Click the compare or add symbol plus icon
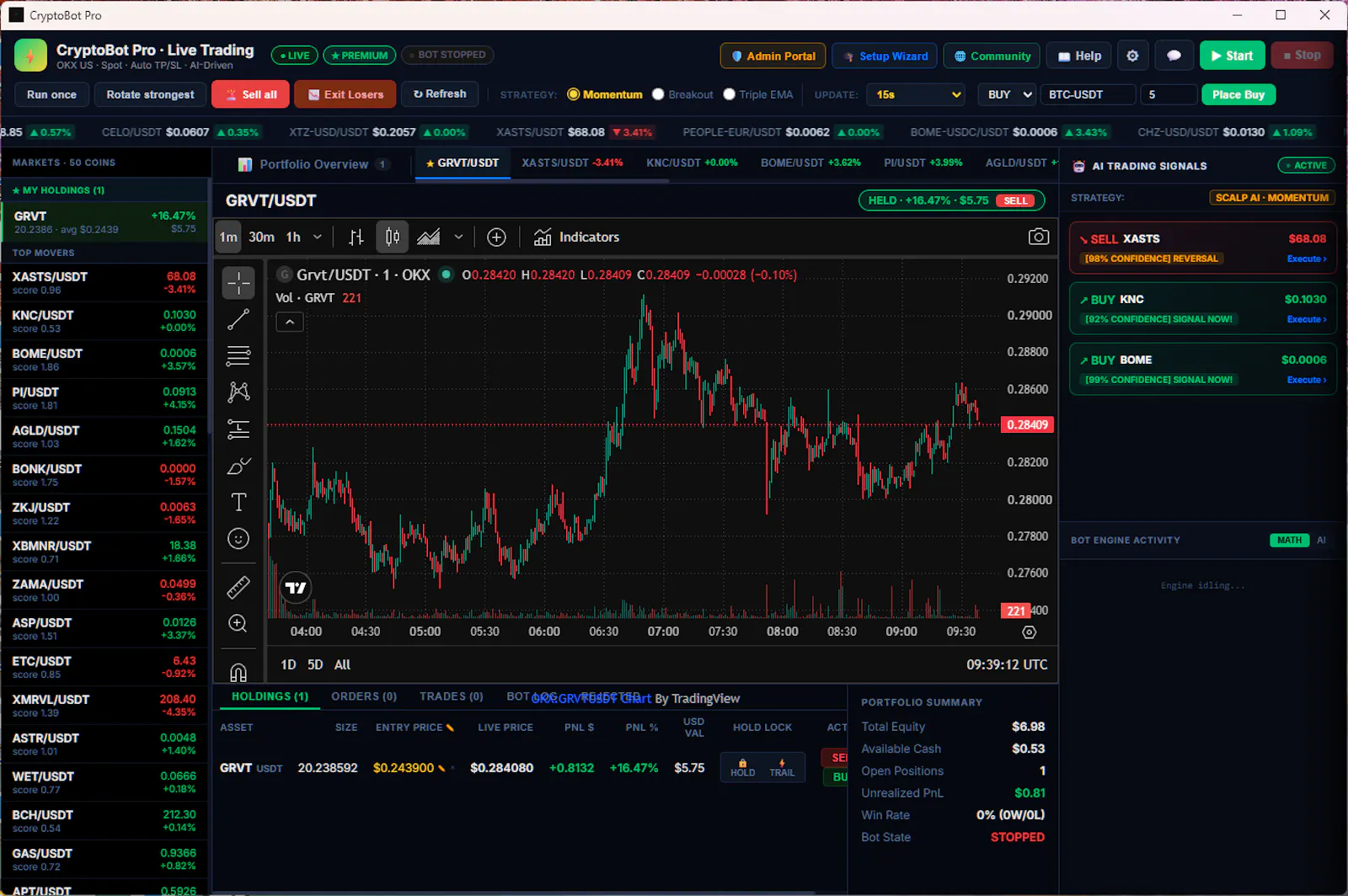Viewport: 1348px width, 896px height. (497, 237)
